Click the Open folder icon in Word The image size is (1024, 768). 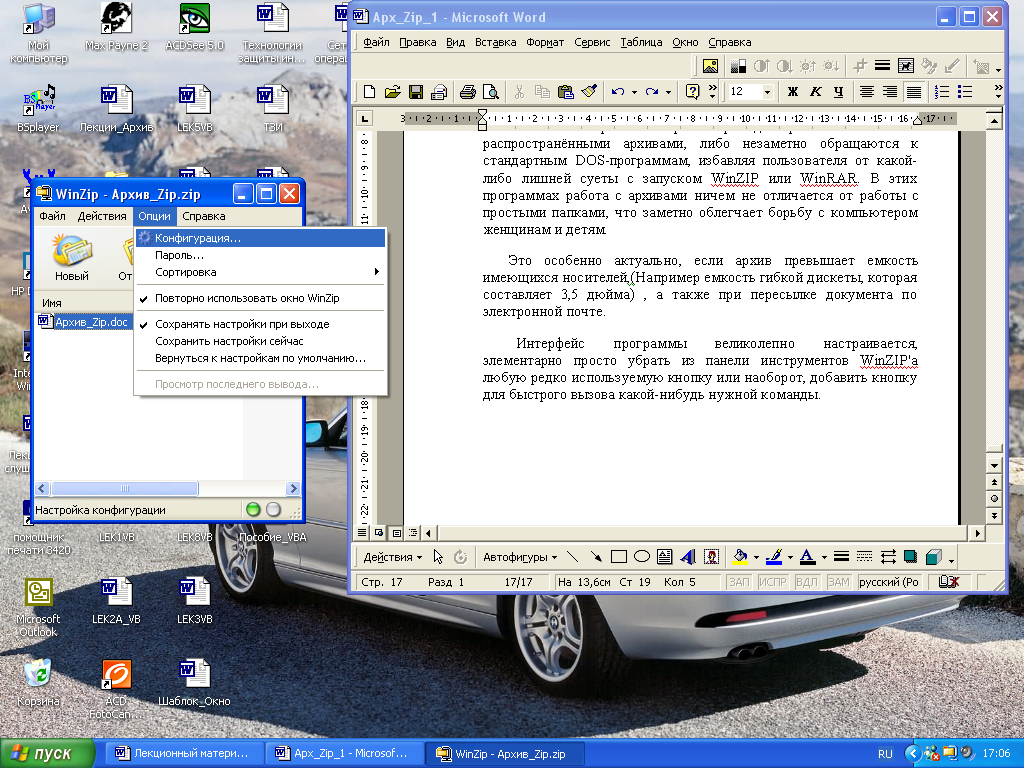click(x=392, y=92)
